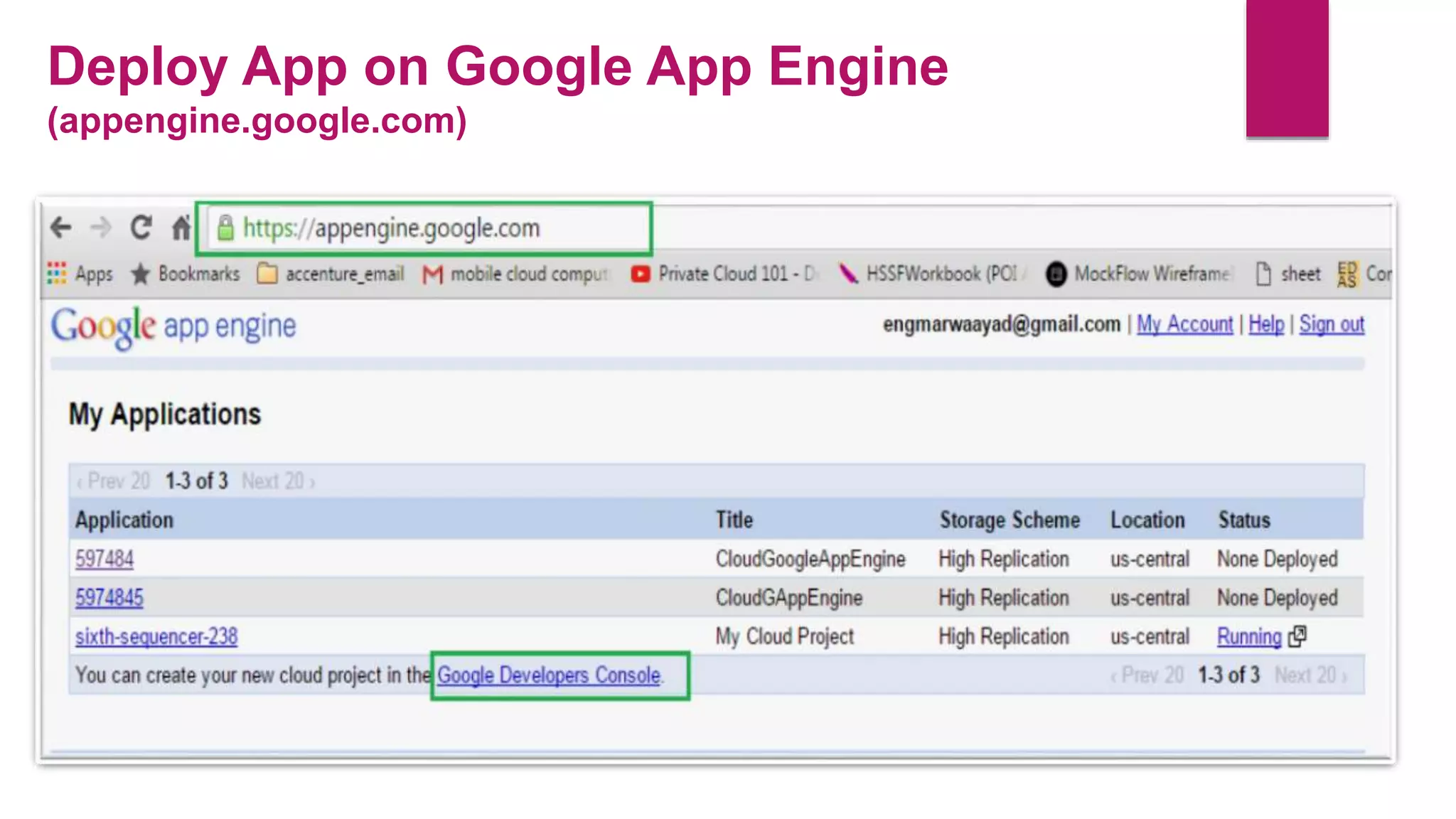Viewport: 1456px width, 819px height.
Task: Click the Location column header
Action: click(x=1147, y=520)
